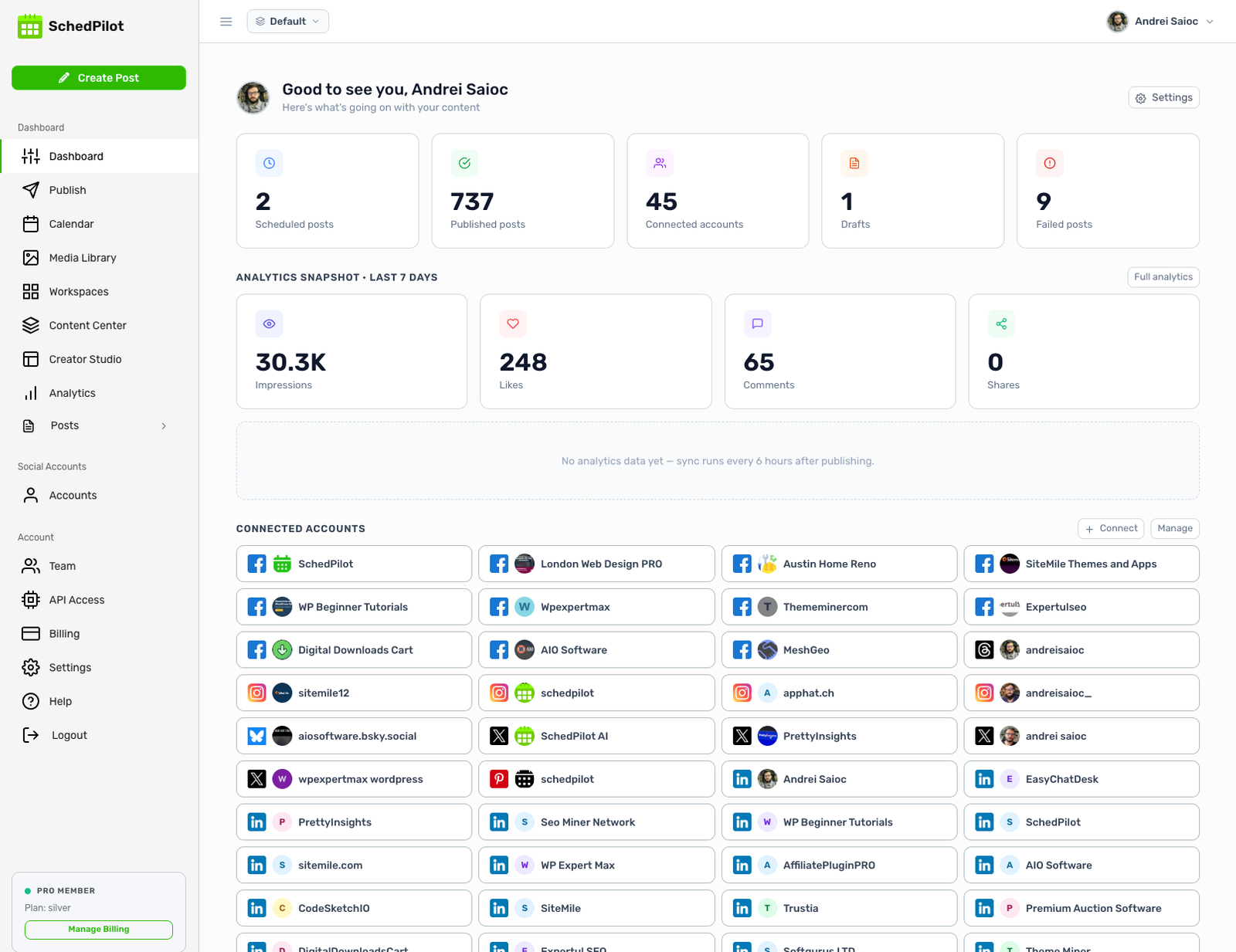Click the users icon on Connected accounts card
1236x952 pixels.
(x=660, y=163)
